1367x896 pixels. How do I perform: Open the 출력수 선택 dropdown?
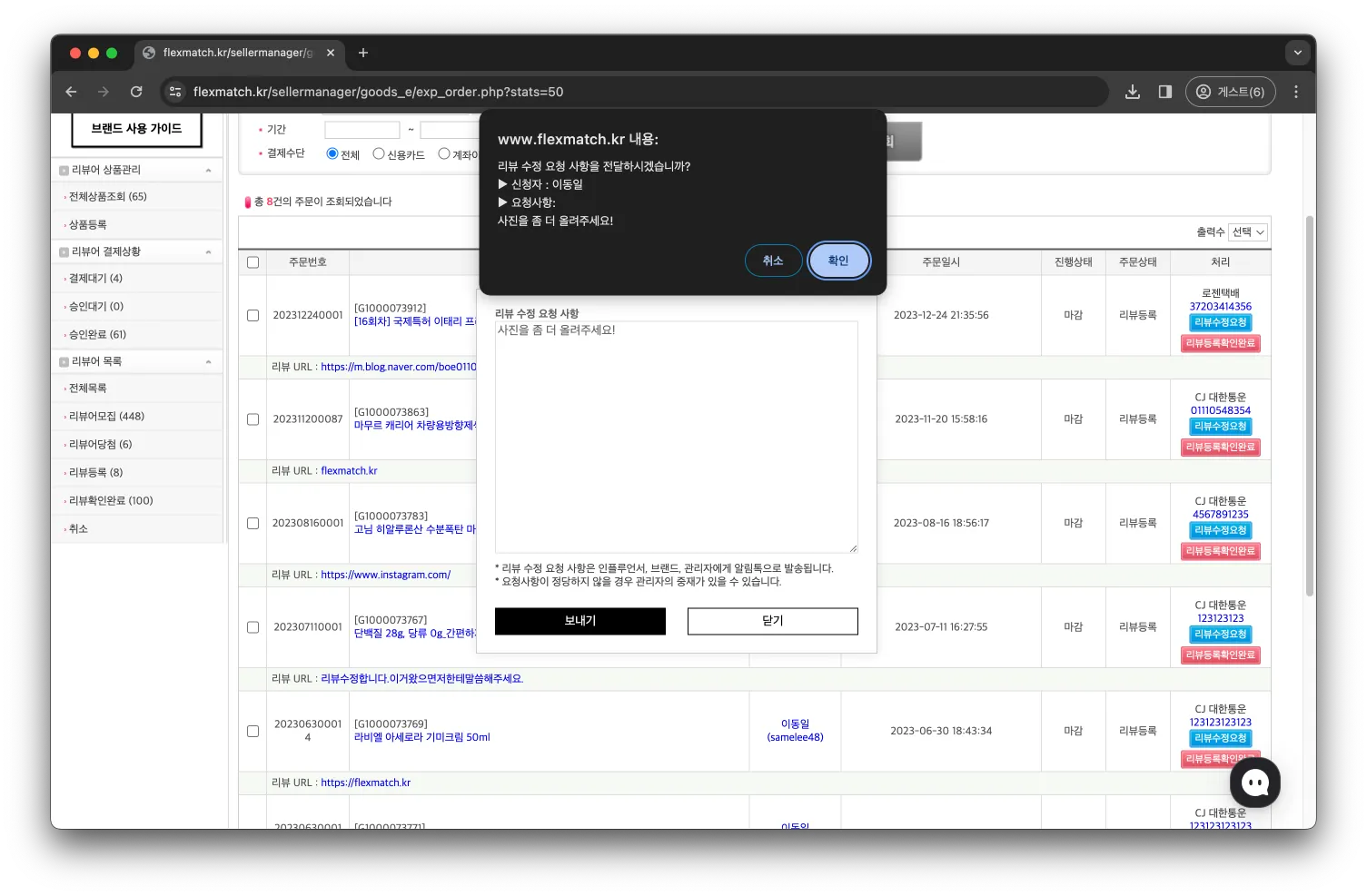click(1248, 232)
